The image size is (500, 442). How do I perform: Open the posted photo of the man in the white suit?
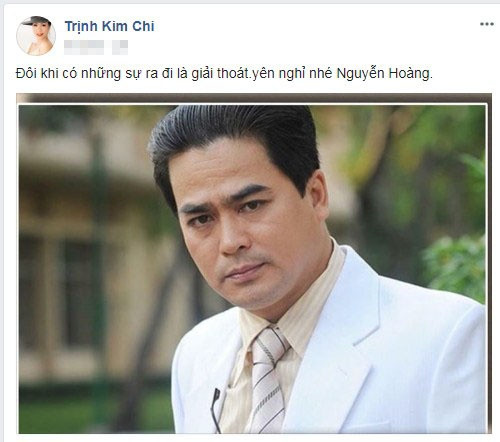click(x=254, y=264)
